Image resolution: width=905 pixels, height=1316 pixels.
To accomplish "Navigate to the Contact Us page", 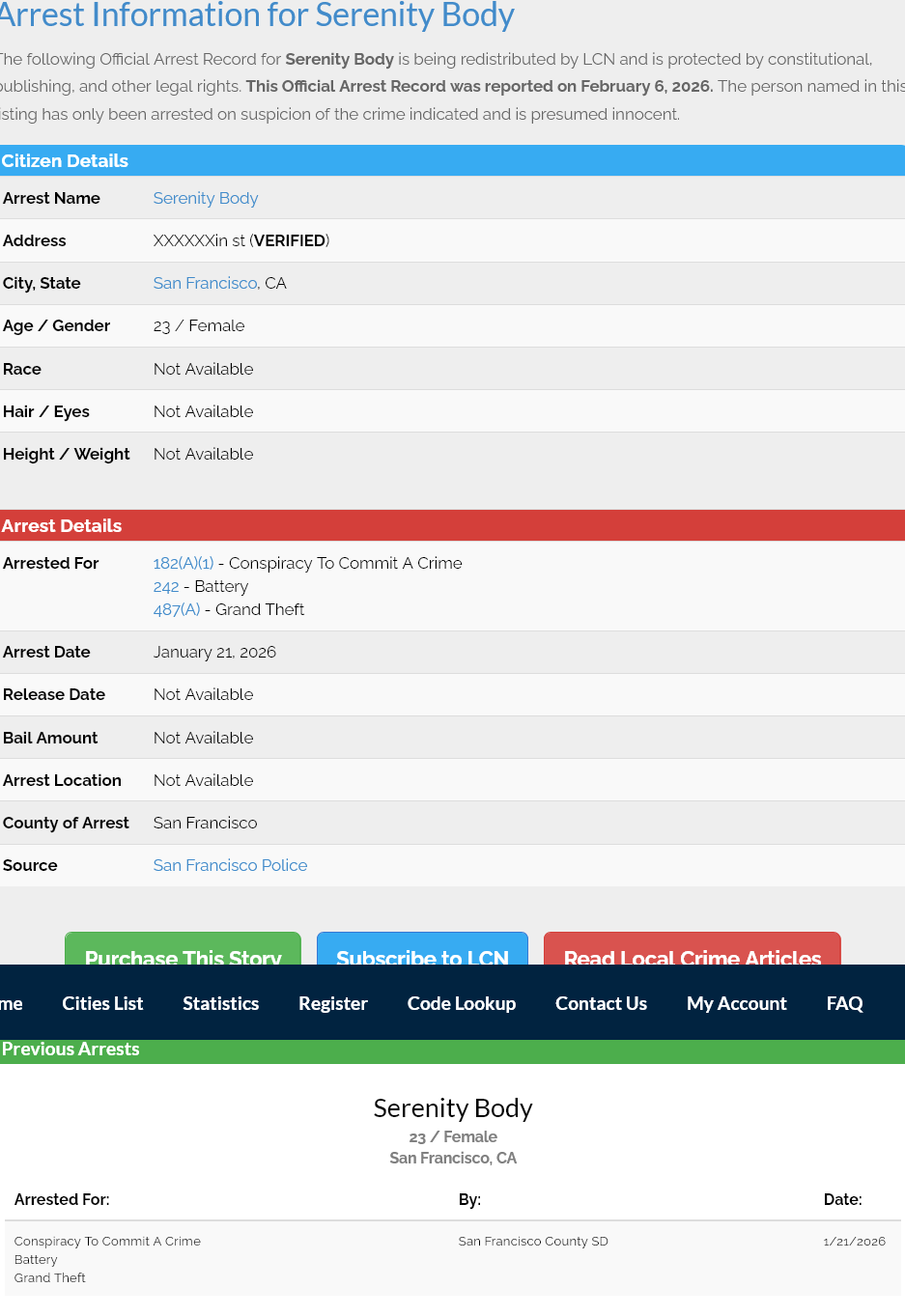I will coord(601,1003).
